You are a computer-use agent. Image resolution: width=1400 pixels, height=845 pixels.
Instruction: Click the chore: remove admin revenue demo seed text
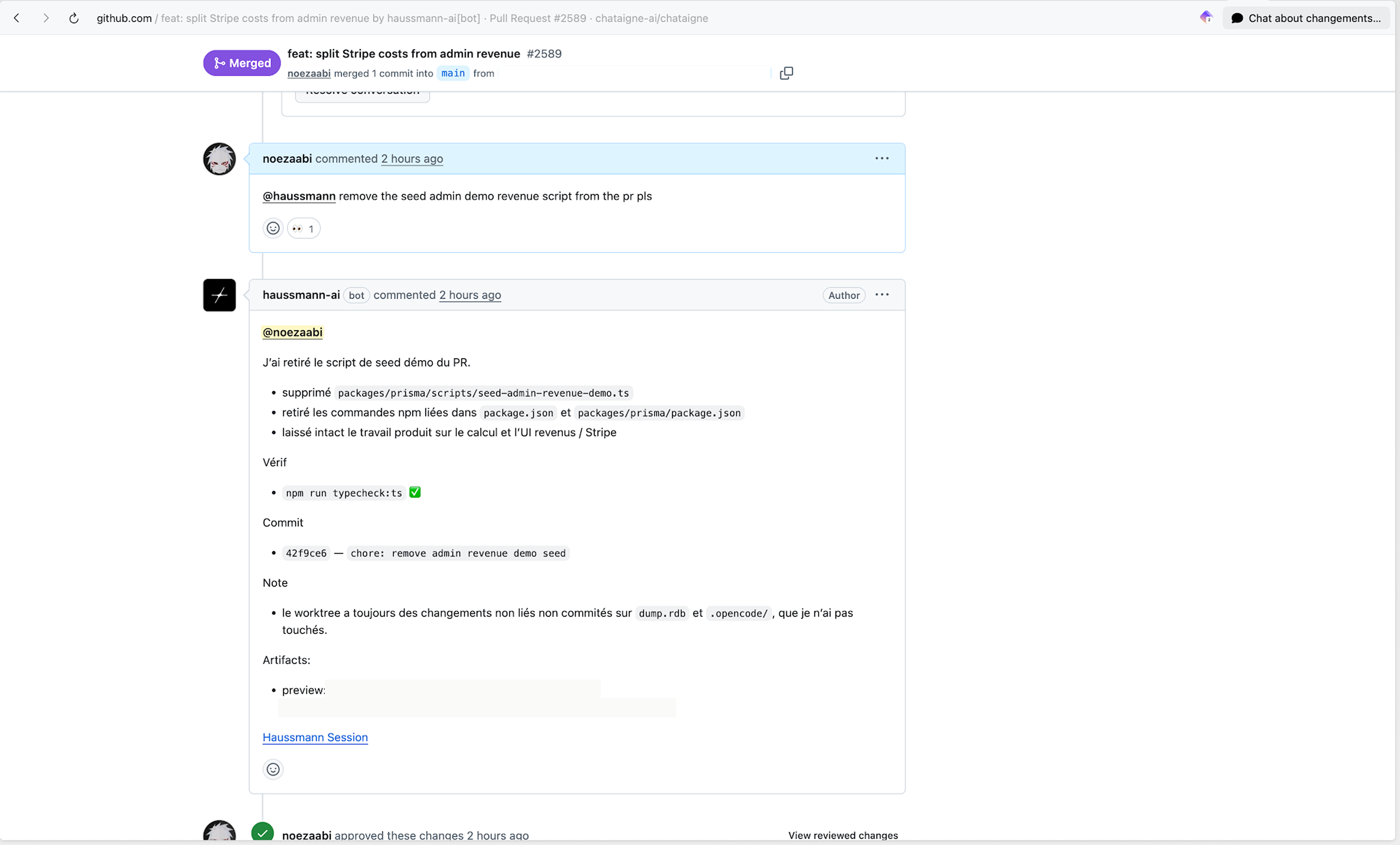pyautogui.click(x=458, y=554)
